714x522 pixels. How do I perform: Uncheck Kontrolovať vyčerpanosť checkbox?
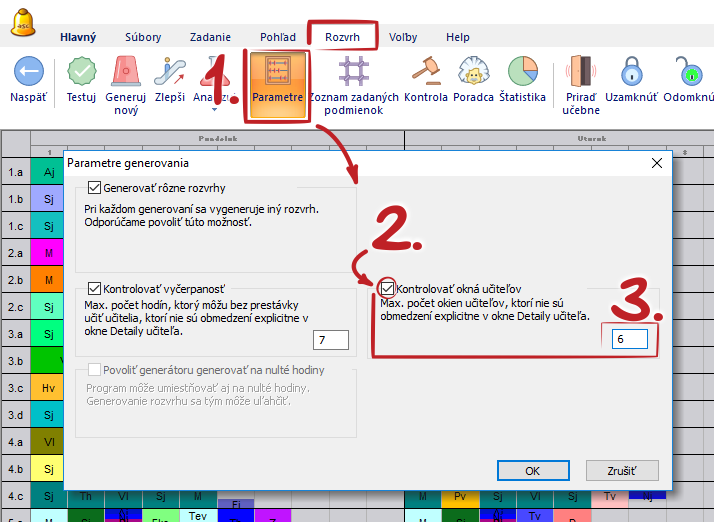pyautogui.click(x=95, y=288)
